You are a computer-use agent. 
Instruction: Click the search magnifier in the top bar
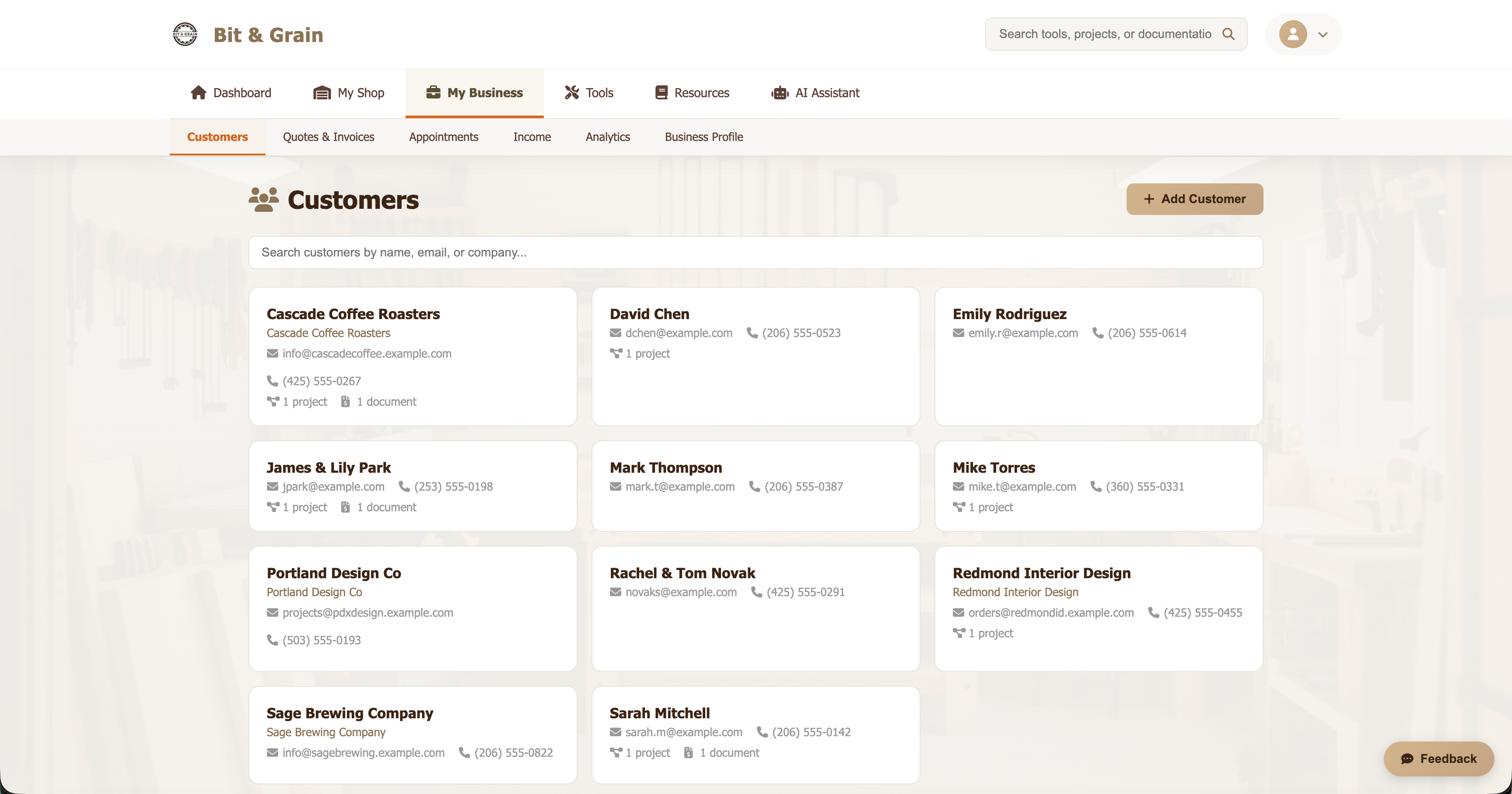click(1229, 34)
